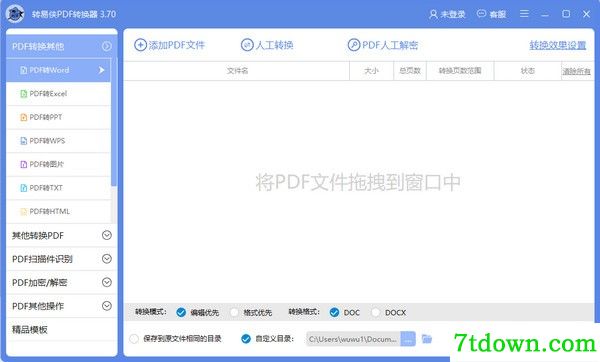Select PDF转图片 in sidebar
The width and height of the screenshot is (600, 362).
click(x=58, y=165)
